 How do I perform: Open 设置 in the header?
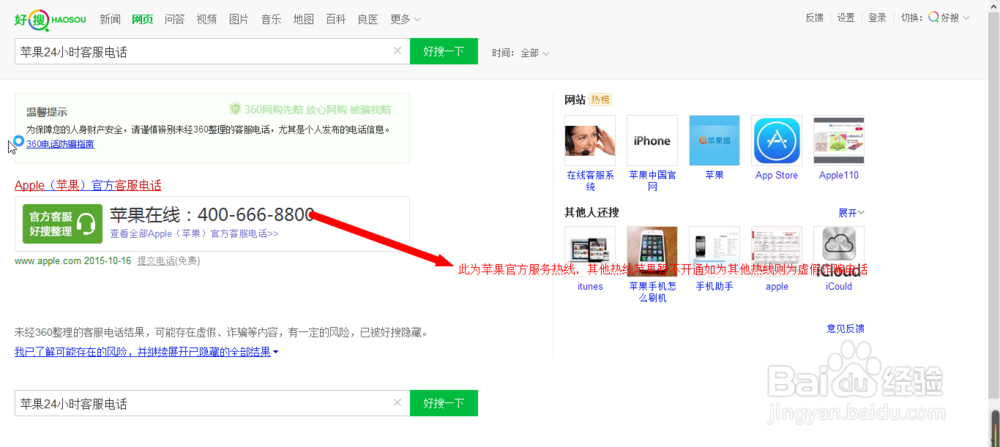(x=846, y=18)
